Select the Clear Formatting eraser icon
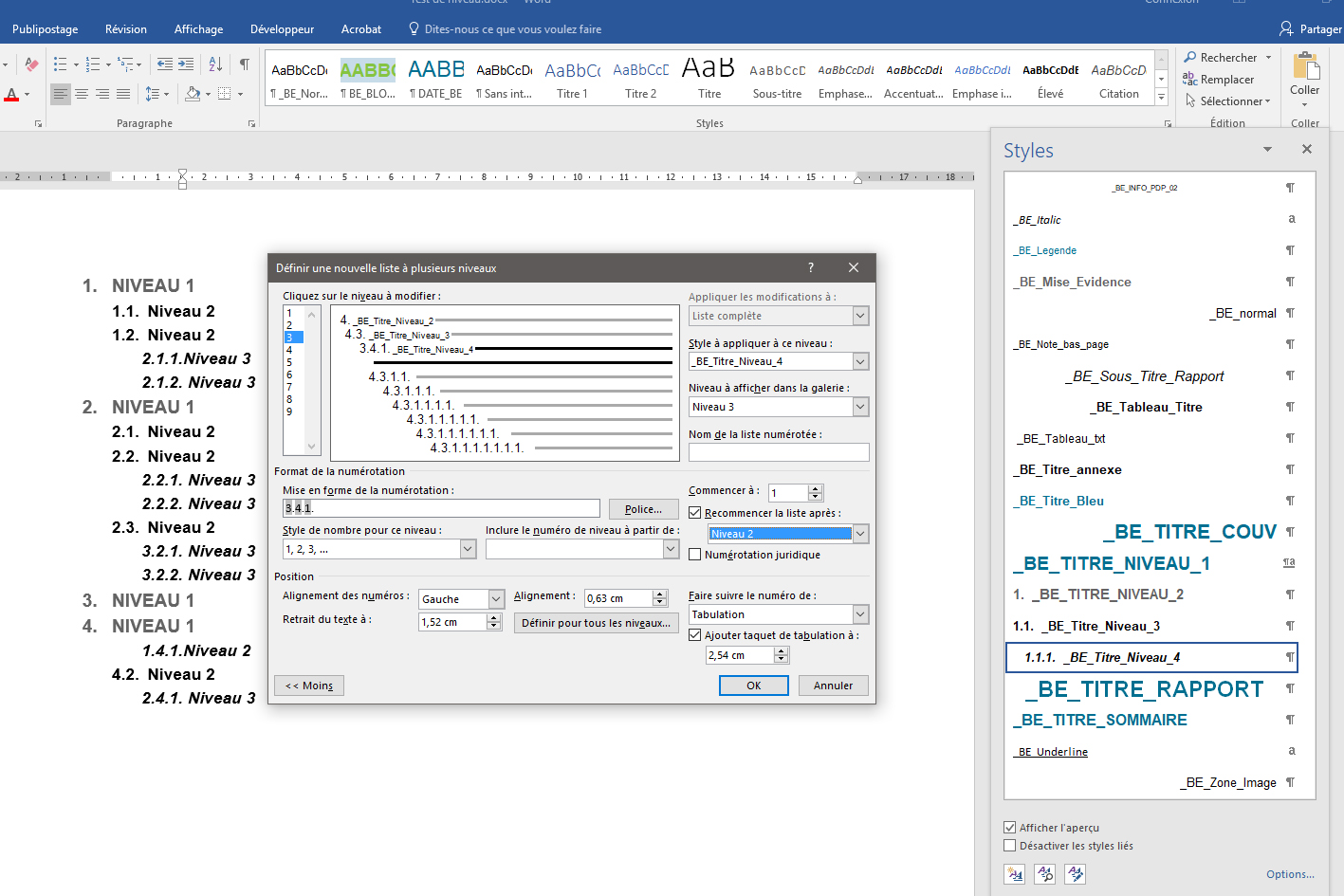 point(31,64)
